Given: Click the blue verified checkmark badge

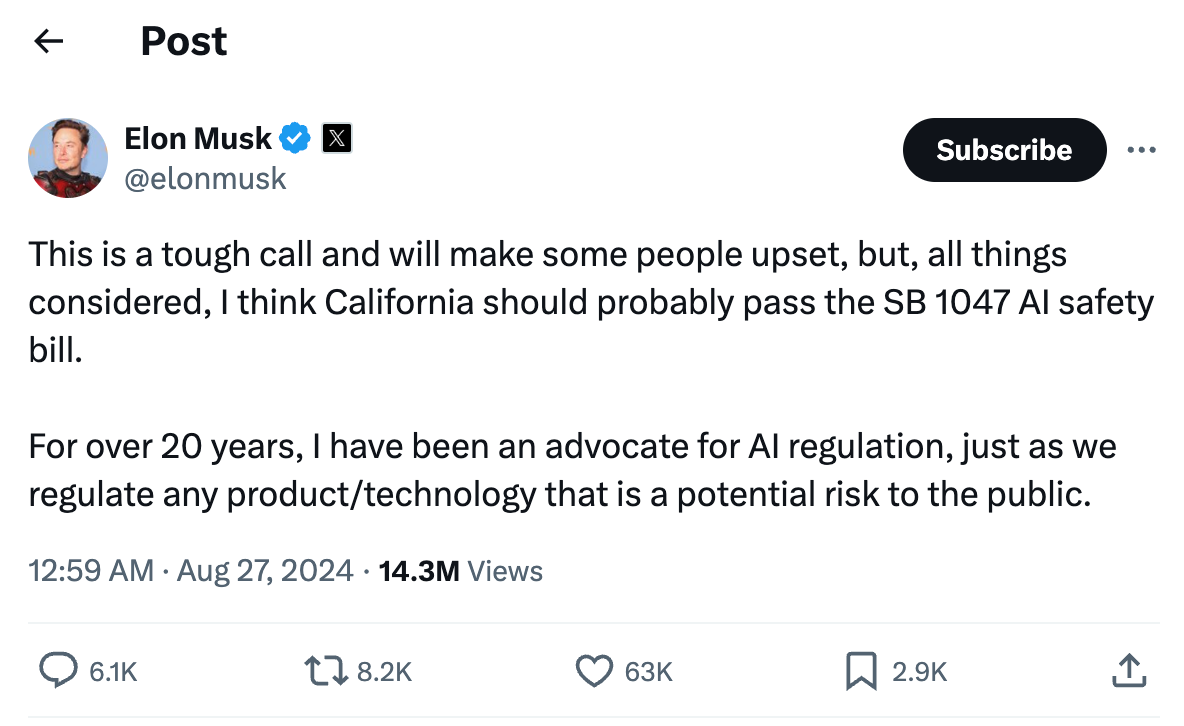Looking at the screenshot, I should tap(294, 138).
